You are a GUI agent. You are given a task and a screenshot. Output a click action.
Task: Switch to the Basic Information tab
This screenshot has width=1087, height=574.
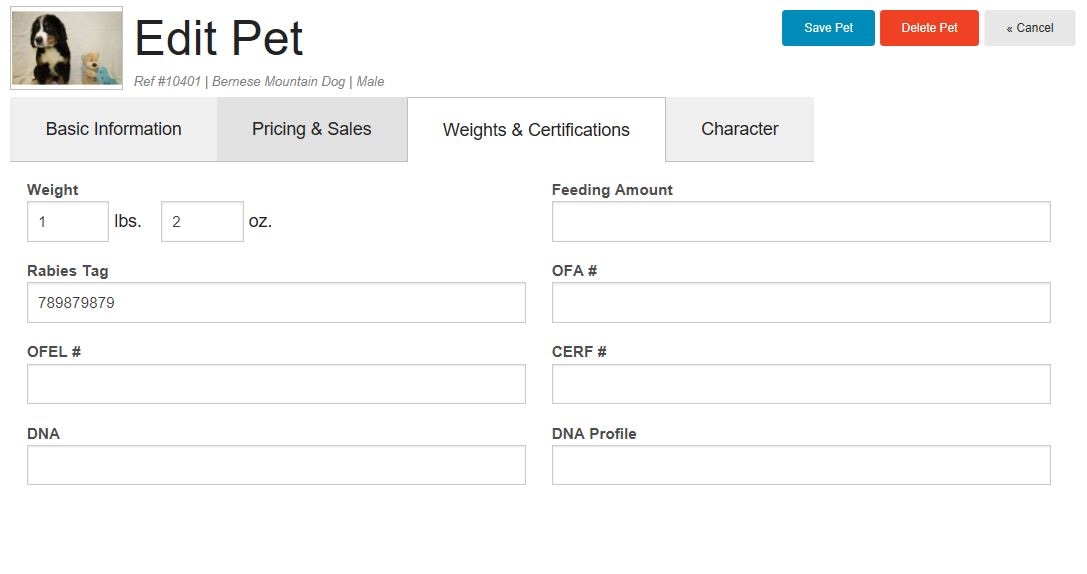114,129
